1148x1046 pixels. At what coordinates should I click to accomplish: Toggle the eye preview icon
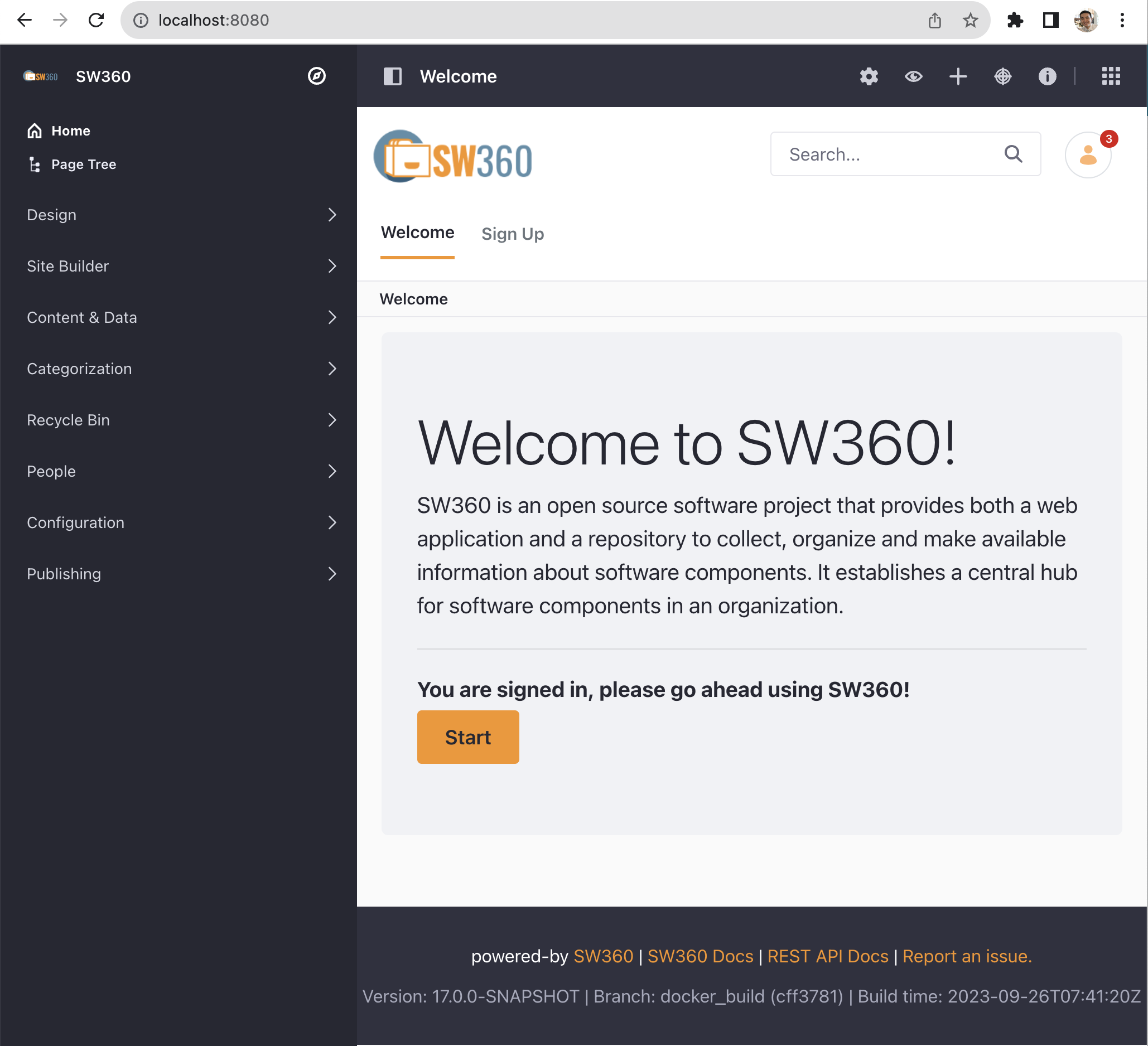913,76
